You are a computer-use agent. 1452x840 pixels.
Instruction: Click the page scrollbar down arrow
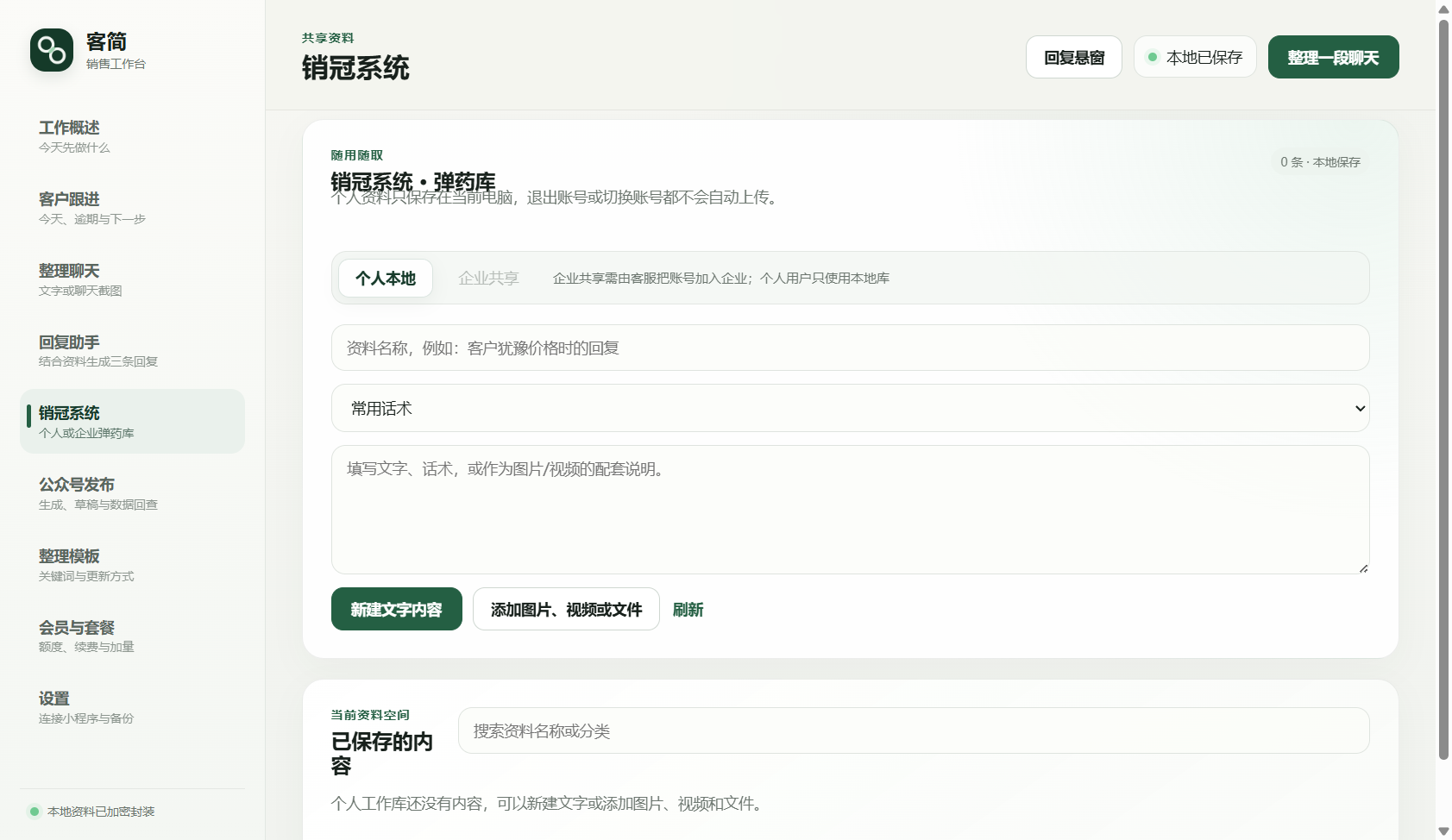point(1443,831)
